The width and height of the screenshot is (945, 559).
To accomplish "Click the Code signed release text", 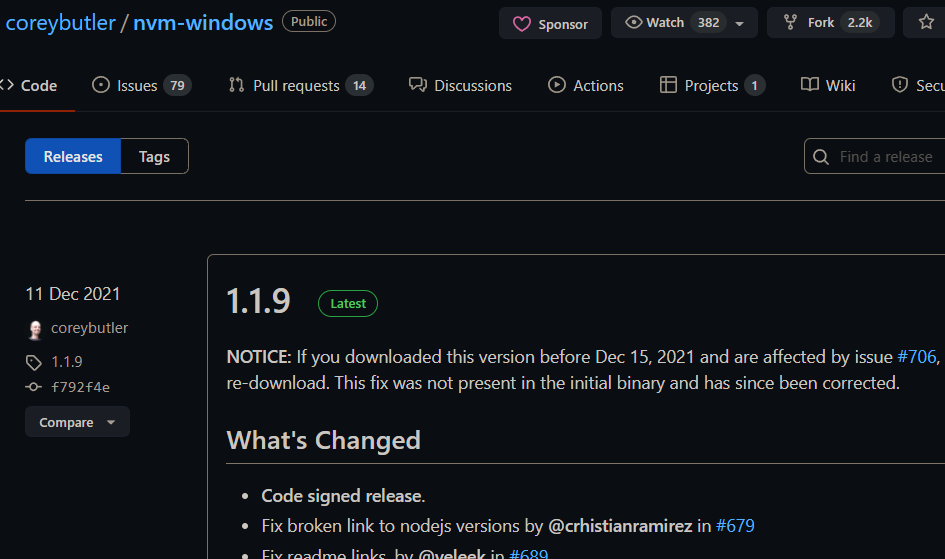I will (344, 496).
